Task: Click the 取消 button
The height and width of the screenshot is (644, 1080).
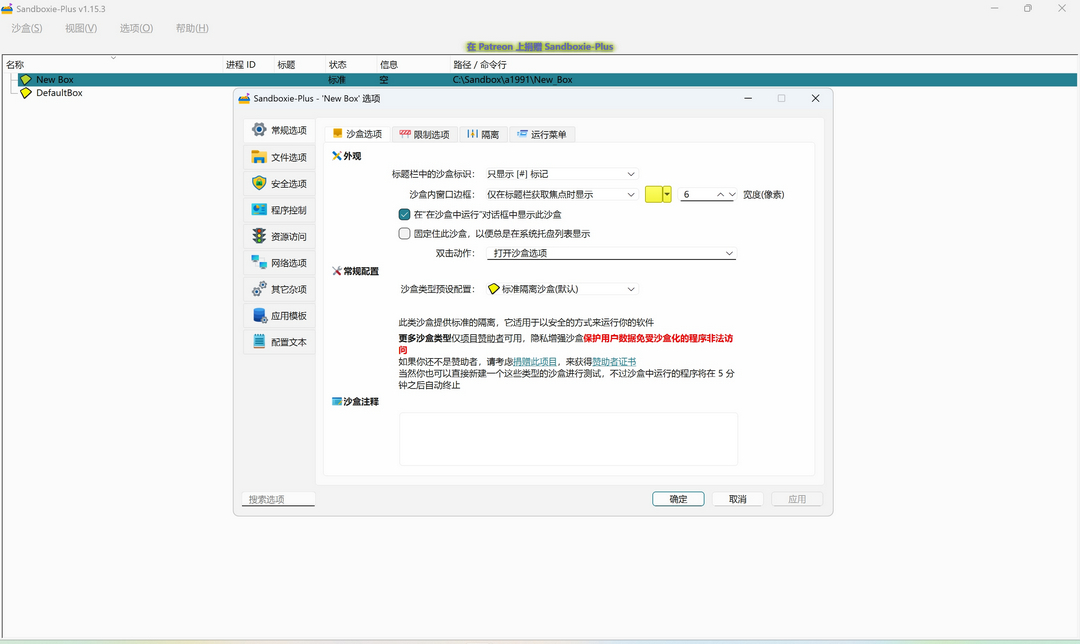Action: pos(738,499)
